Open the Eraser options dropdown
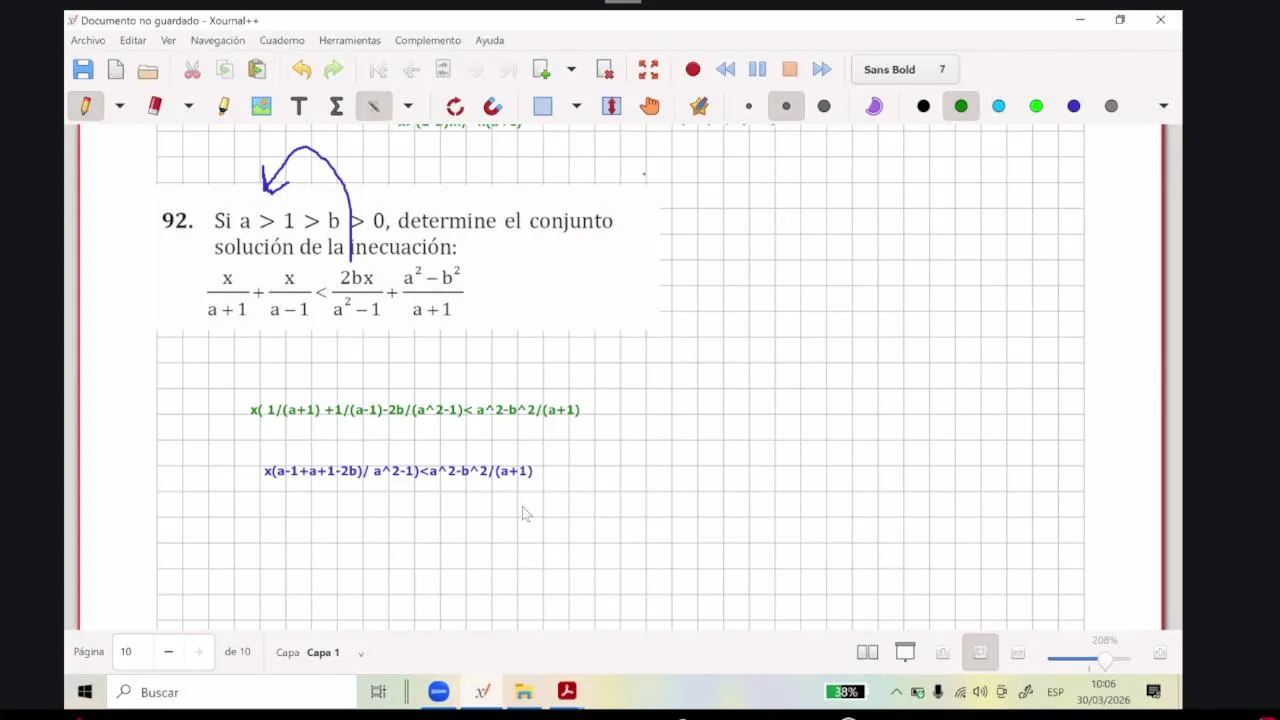Image resolution: width=1280 pixels, height=720 pixels. [x=188, y=106]
